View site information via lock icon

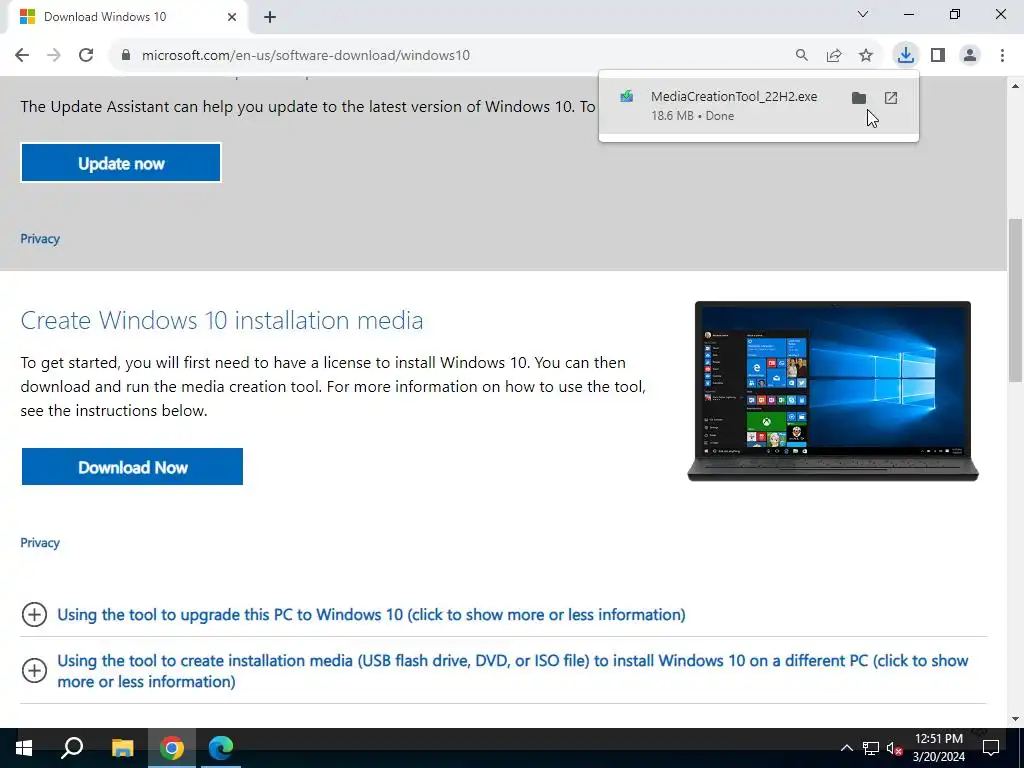click(126, 56)
